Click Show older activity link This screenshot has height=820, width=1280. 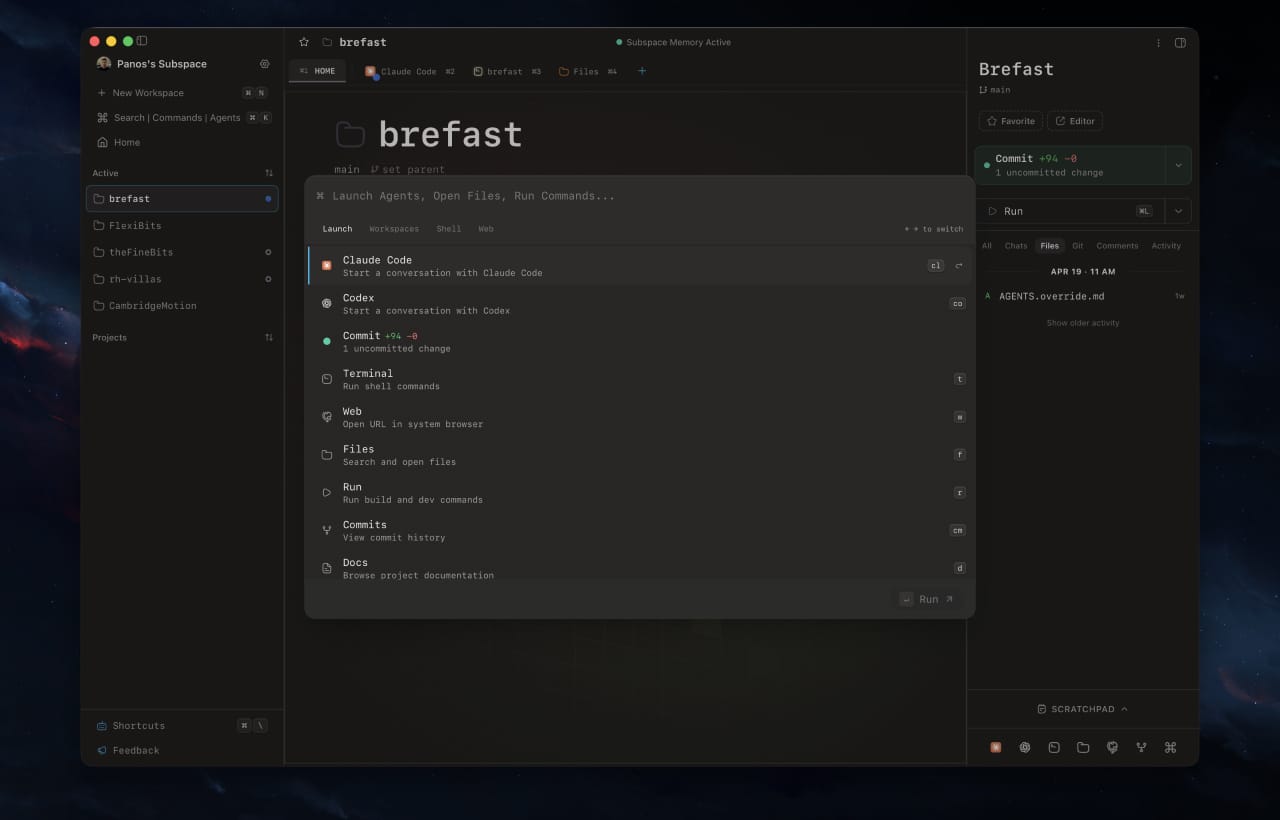pyautogui.click(x=1082, y=322)
